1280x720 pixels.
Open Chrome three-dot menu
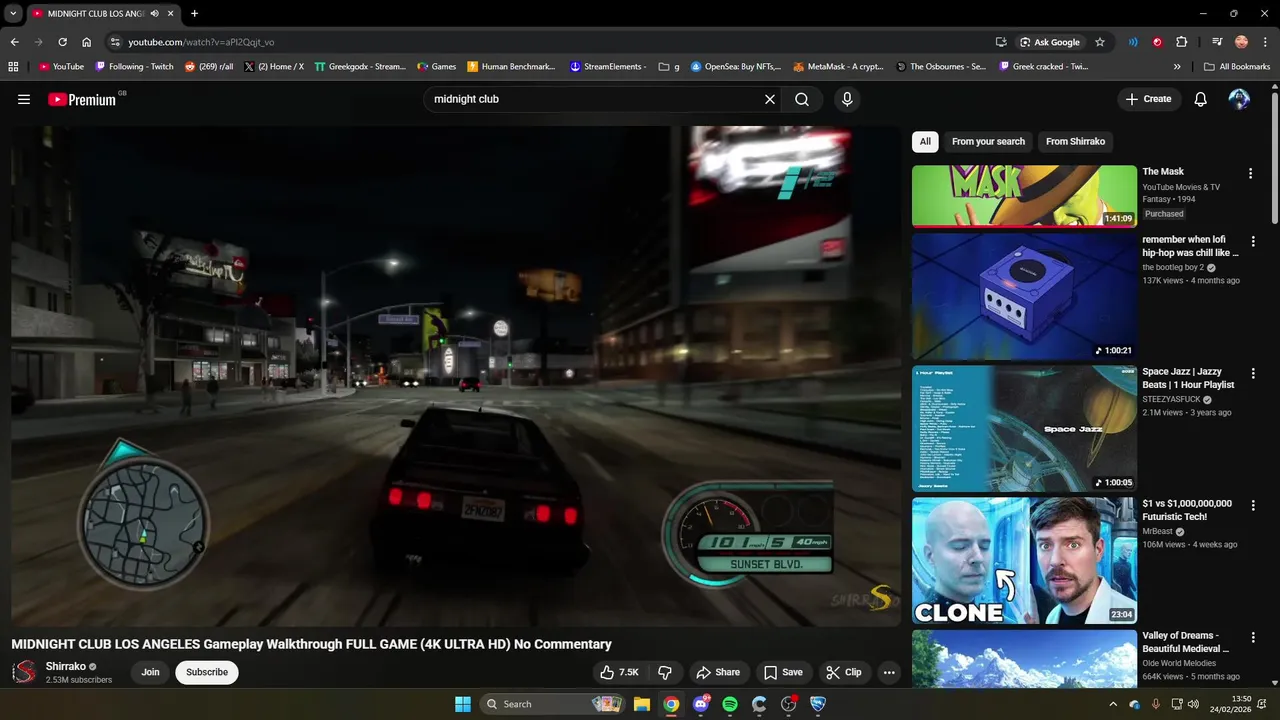click(1265, 42)
